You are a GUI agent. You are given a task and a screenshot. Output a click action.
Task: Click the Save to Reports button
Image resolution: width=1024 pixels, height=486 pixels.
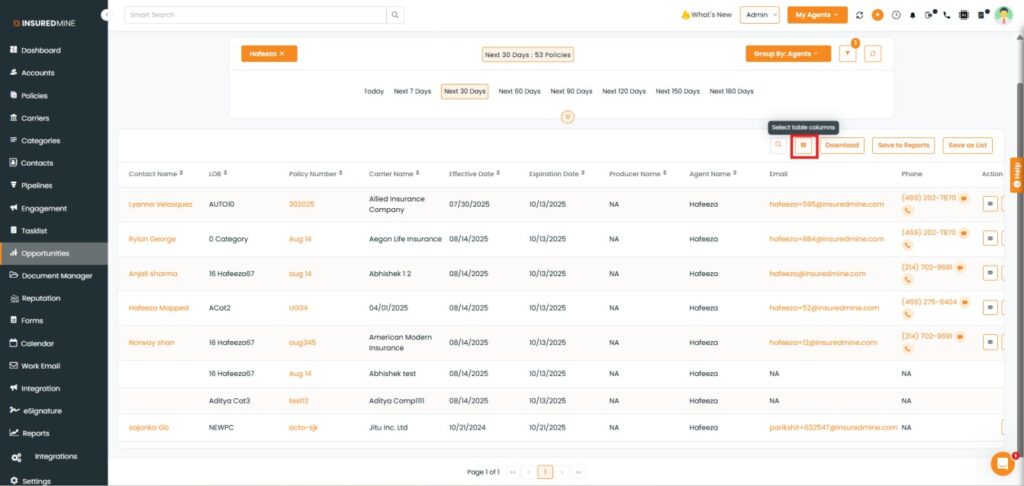tap(903, 145)
